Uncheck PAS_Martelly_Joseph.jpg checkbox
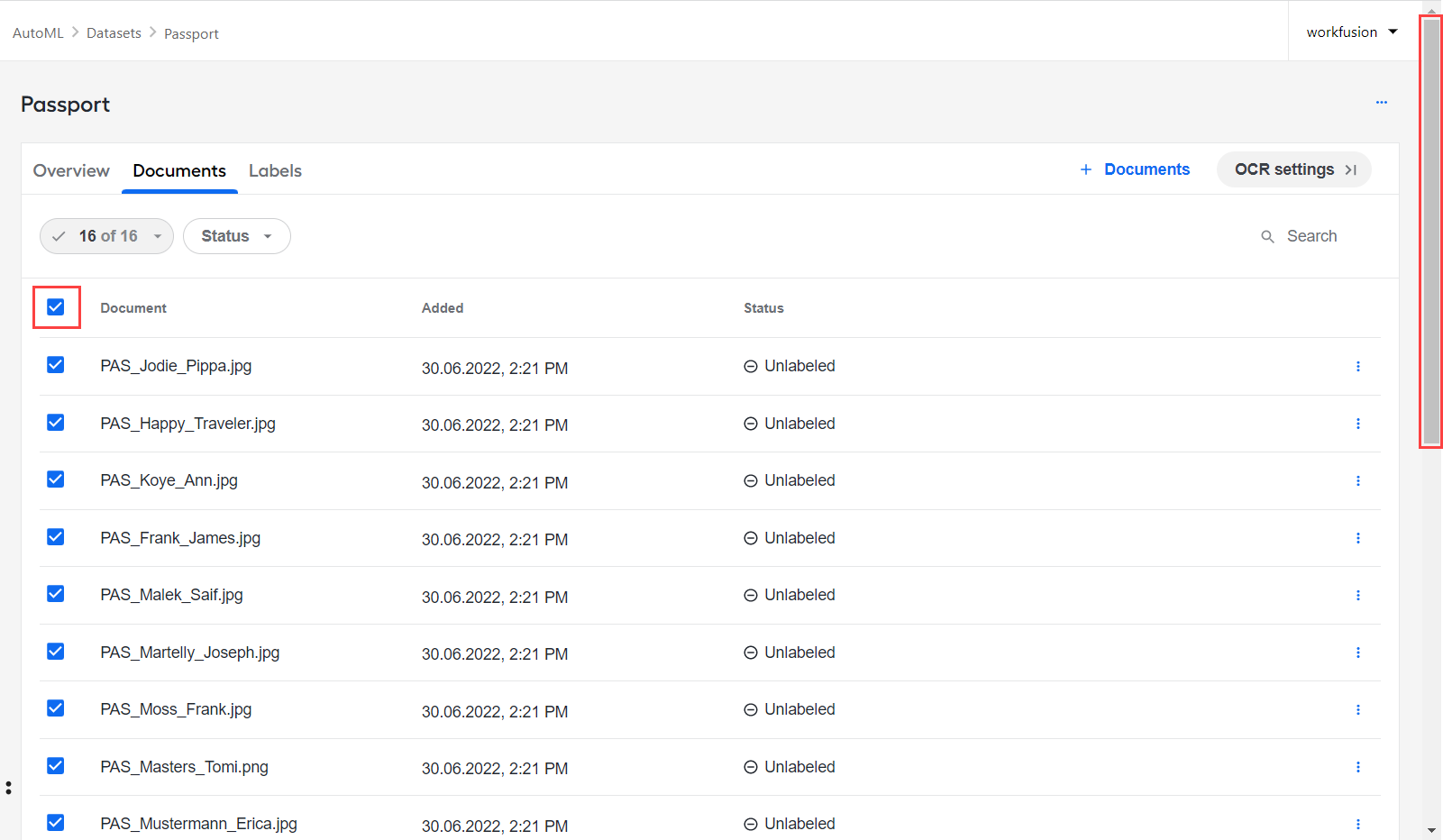Viewport: 1443px width, 840px height. (56, 652)
